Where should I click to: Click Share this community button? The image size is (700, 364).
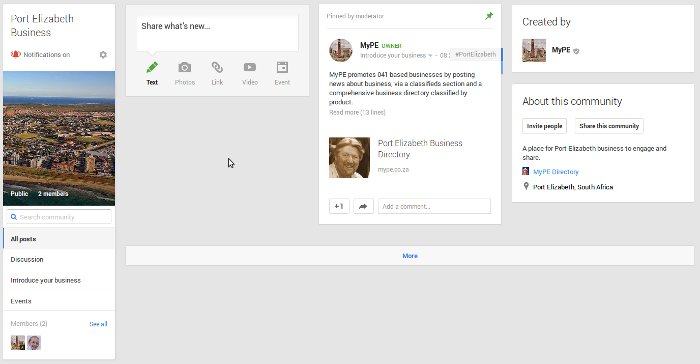(x=609, y=126)
